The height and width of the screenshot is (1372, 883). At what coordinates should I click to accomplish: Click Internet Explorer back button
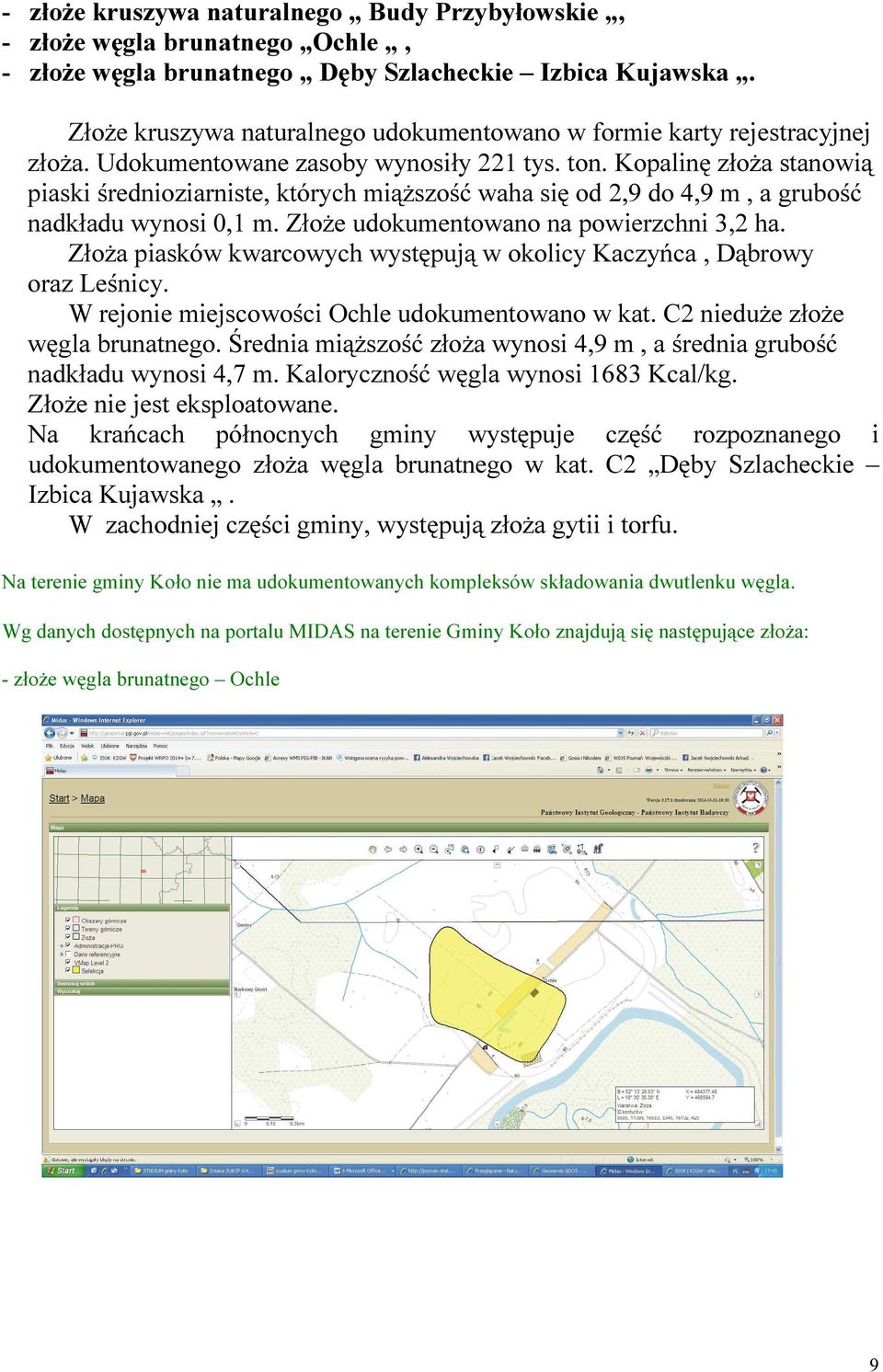click(50, 732)
